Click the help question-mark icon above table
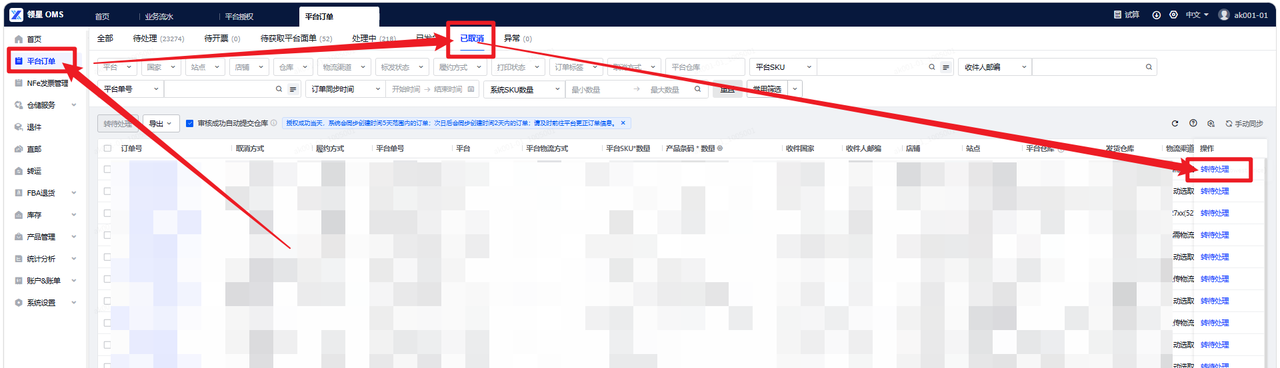Viewport: 1280px width, 368px height. point(1193,123)
